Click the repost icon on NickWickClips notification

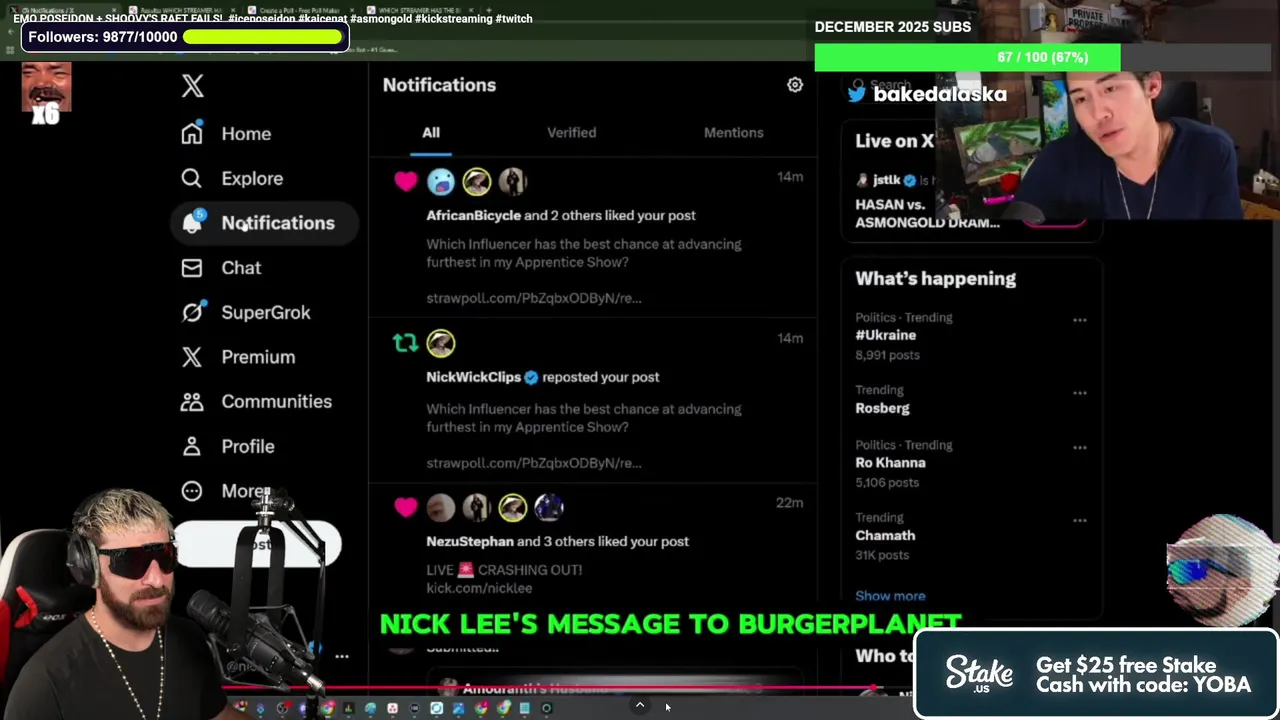click(405, 343)
